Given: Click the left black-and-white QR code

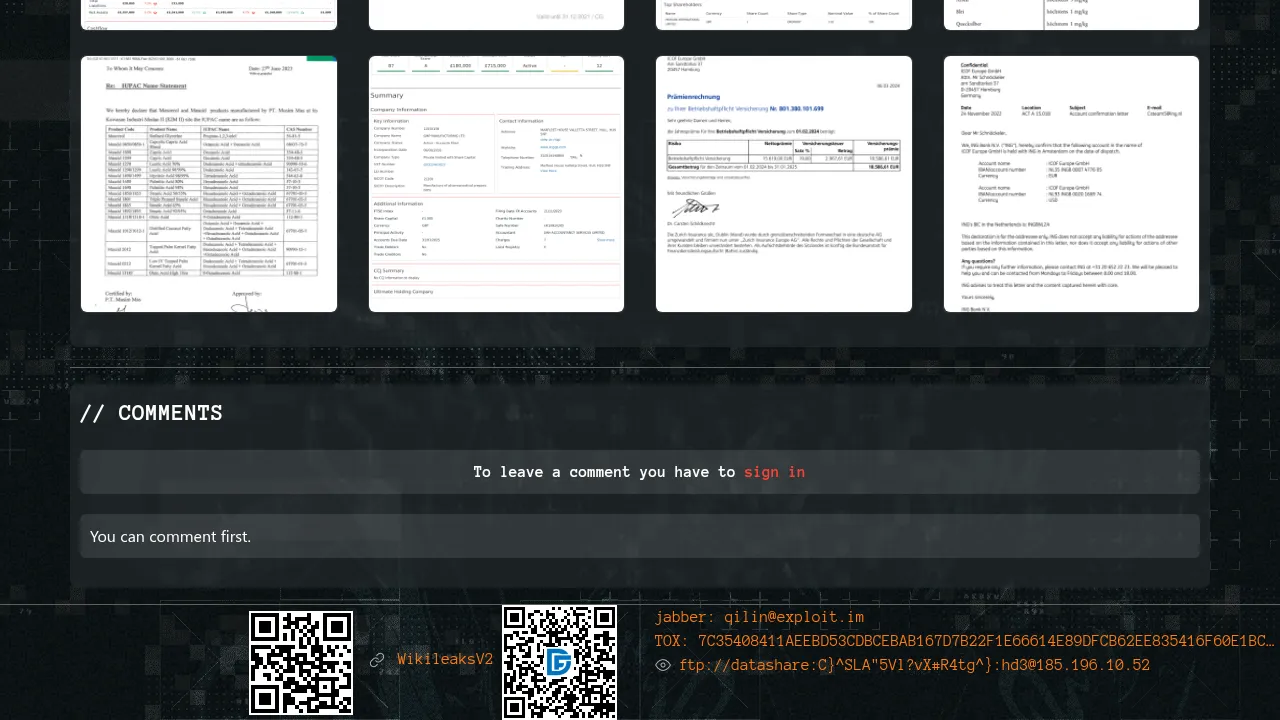Looking at the screenshot, I should (301, 663).
